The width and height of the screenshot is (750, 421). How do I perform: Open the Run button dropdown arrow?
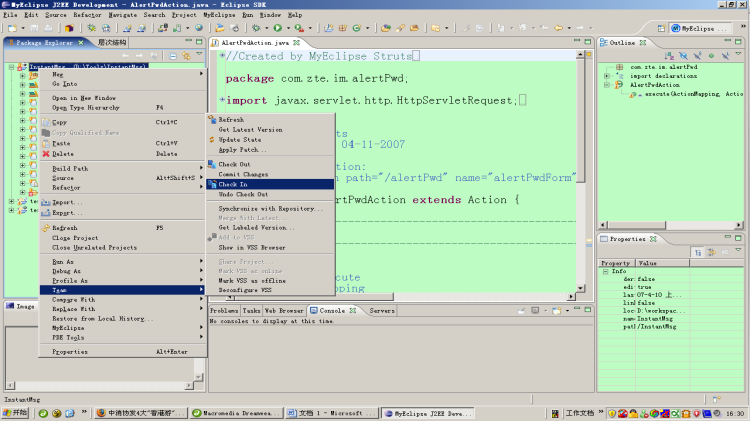click(x=288, y=28)
